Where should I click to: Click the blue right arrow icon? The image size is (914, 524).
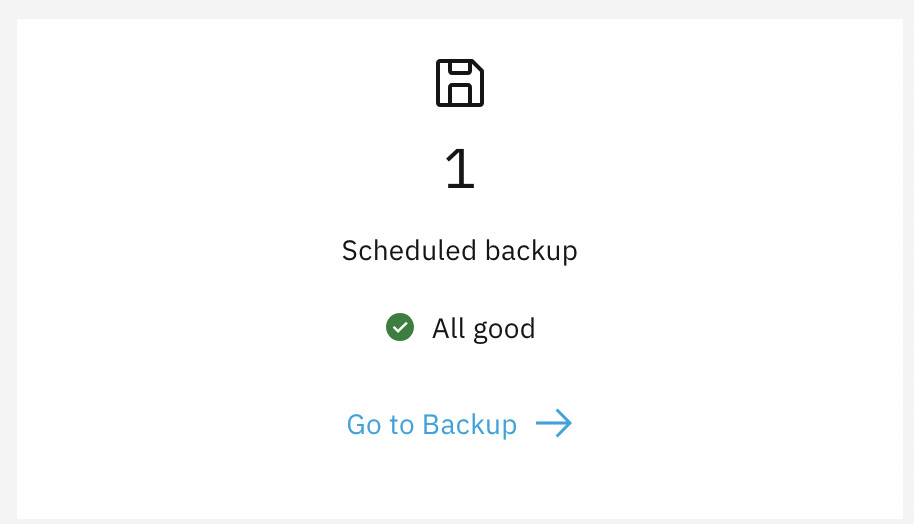click(554, 423)
